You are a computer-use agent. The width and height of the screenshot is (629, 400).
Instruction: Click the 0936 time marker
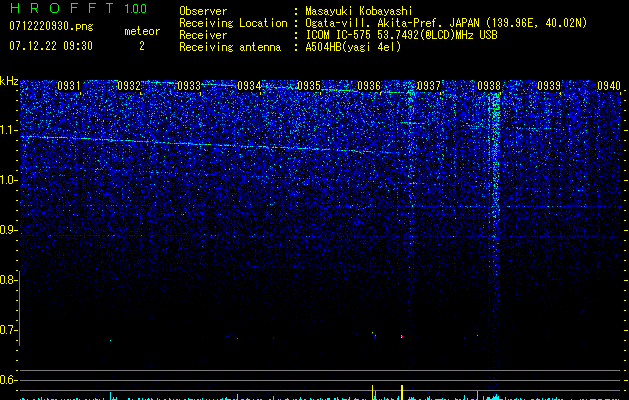point(369,85)
